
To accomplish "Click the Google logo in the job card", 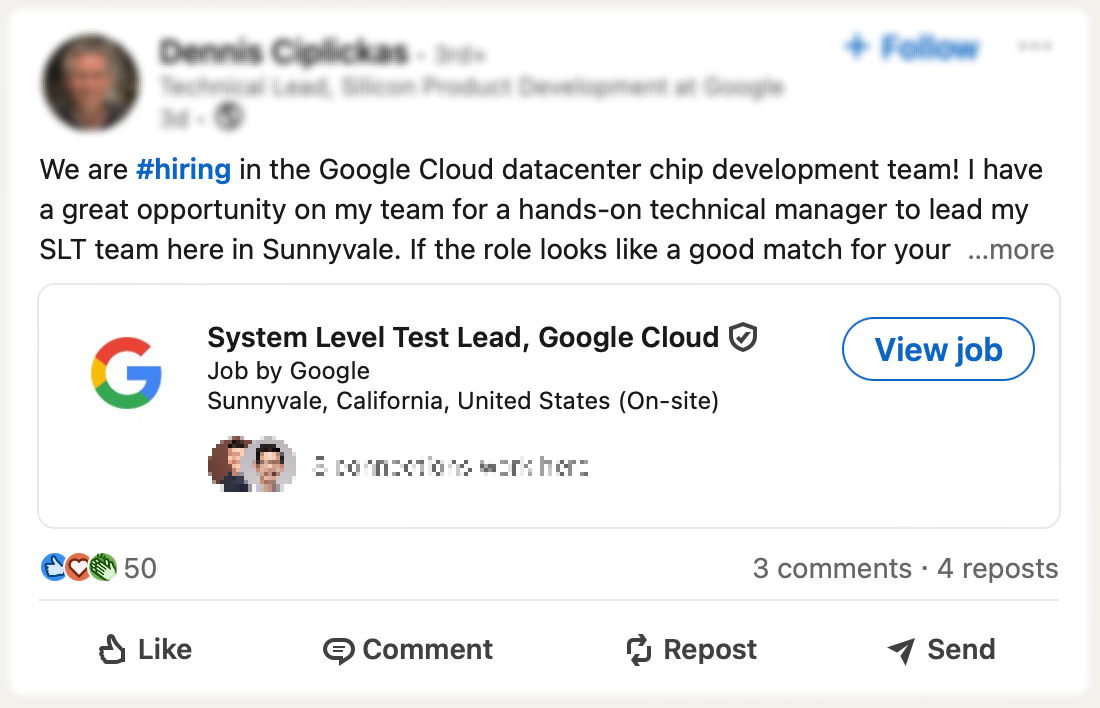I will pyautogui.click(x=127, y=373).
